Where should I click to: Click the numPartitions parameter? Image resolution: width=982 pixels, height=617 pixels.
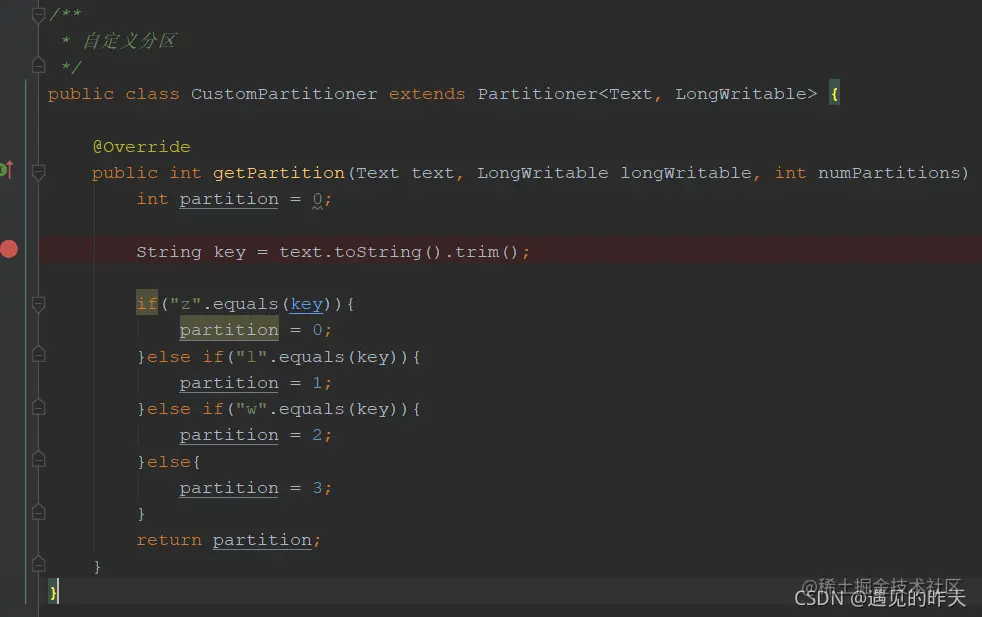(x=889, y=173)
